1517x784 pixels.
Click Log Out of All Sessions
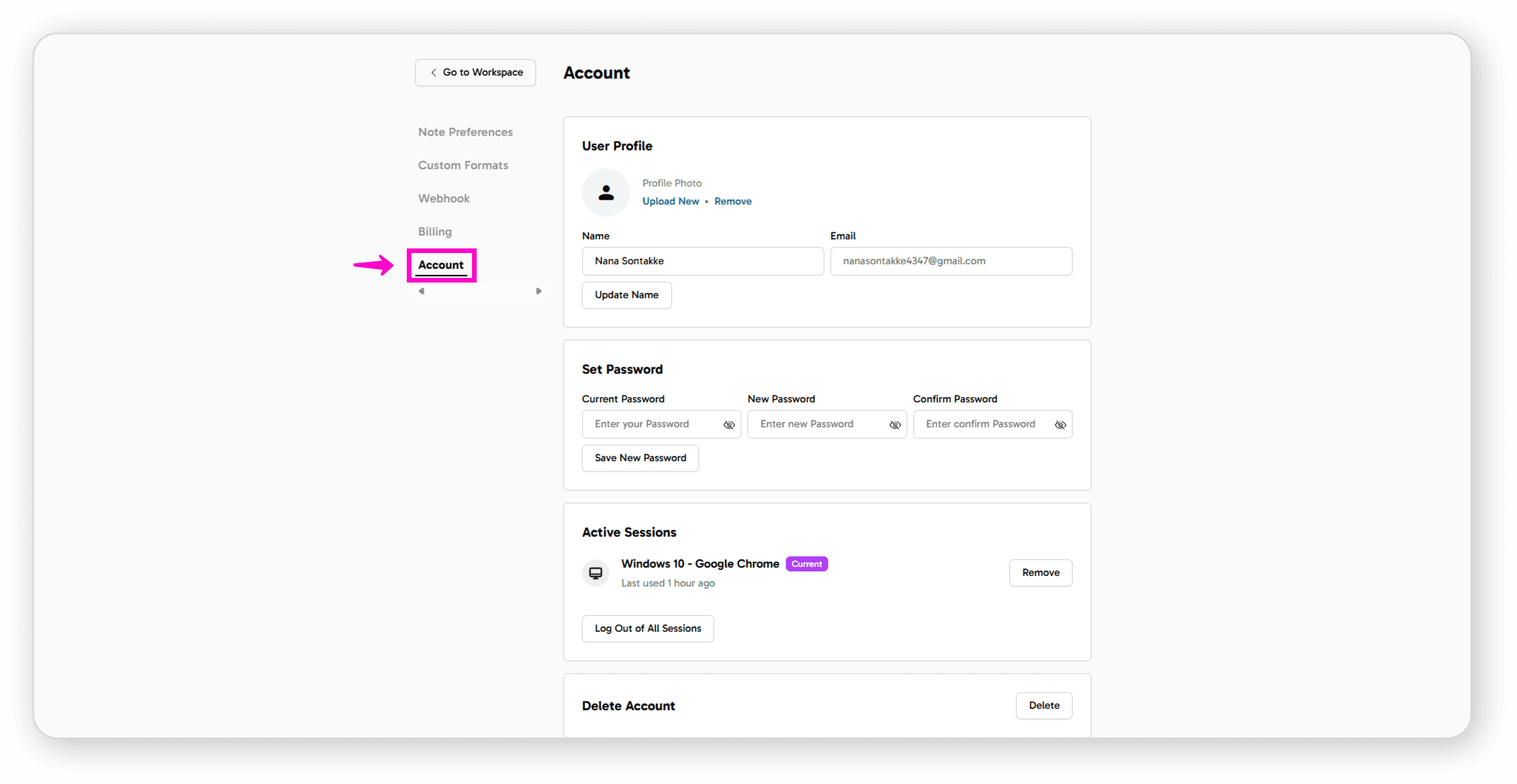(x=648, y=628)
